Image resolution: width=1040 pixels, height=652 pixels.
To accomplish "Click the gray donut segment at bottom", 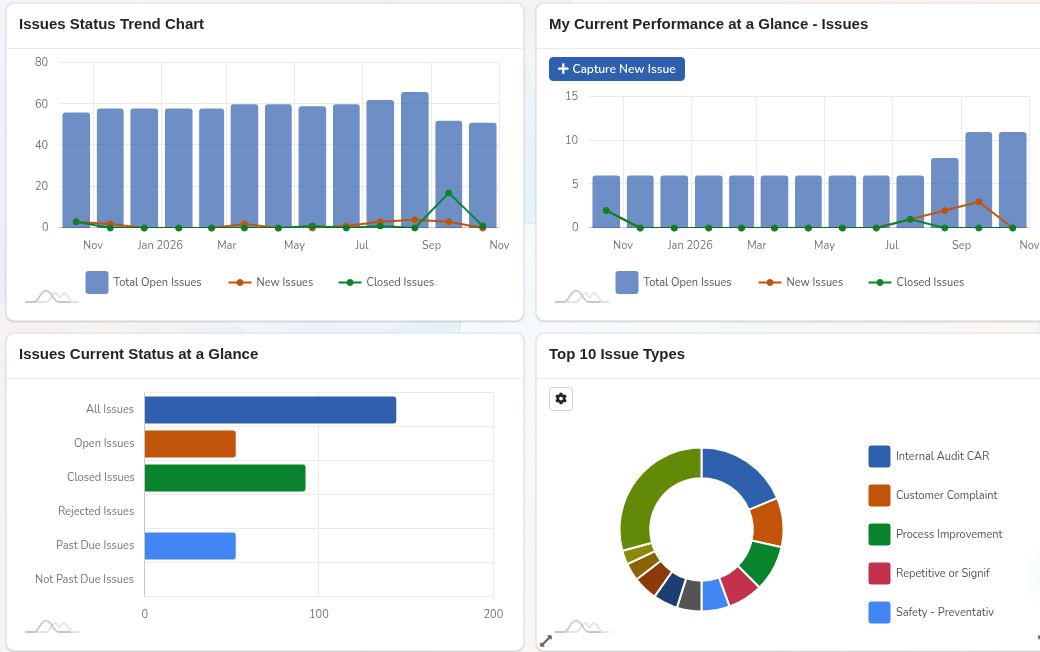I will (690, 595).
